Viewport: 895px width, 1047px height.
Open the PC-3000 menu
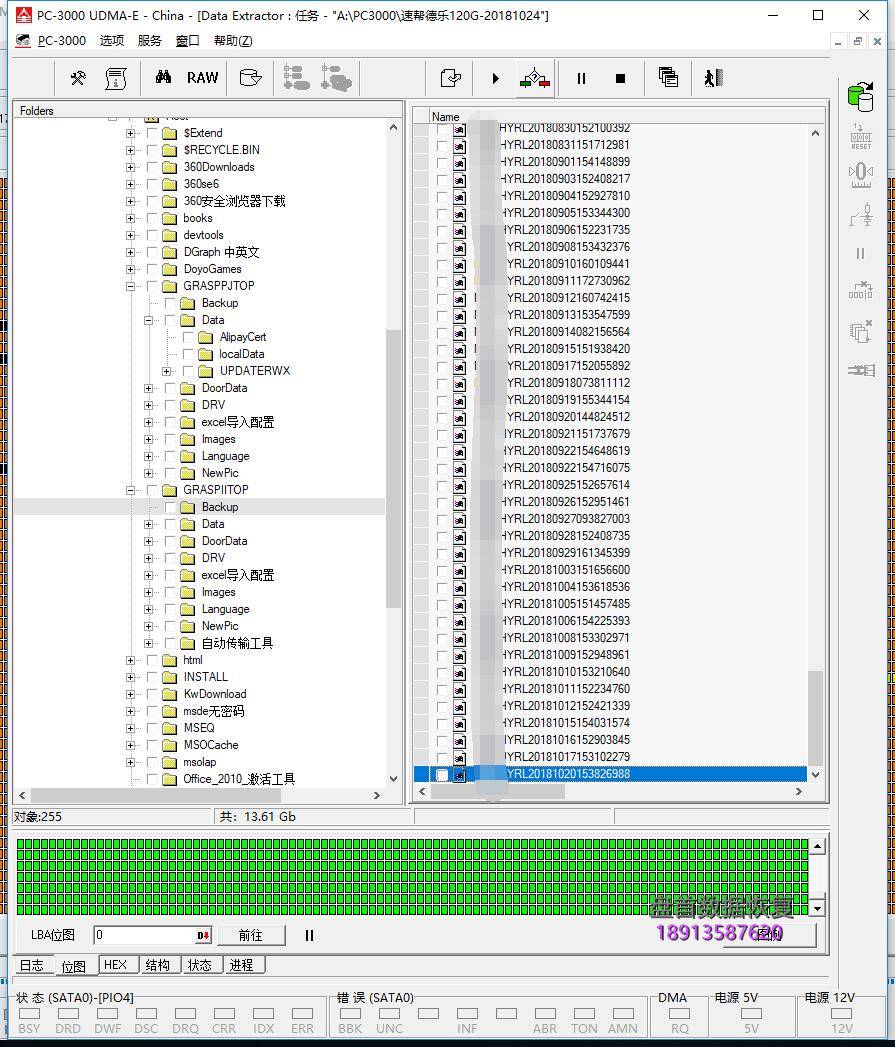pos(61,41)
